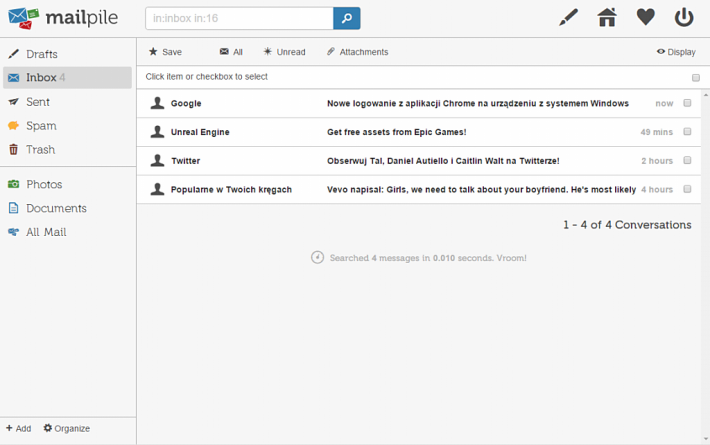Image resolution: width=710 pixels, height=445 pixels.
Task: Click the Mailpile logo envelope icon
Action: 23,18
